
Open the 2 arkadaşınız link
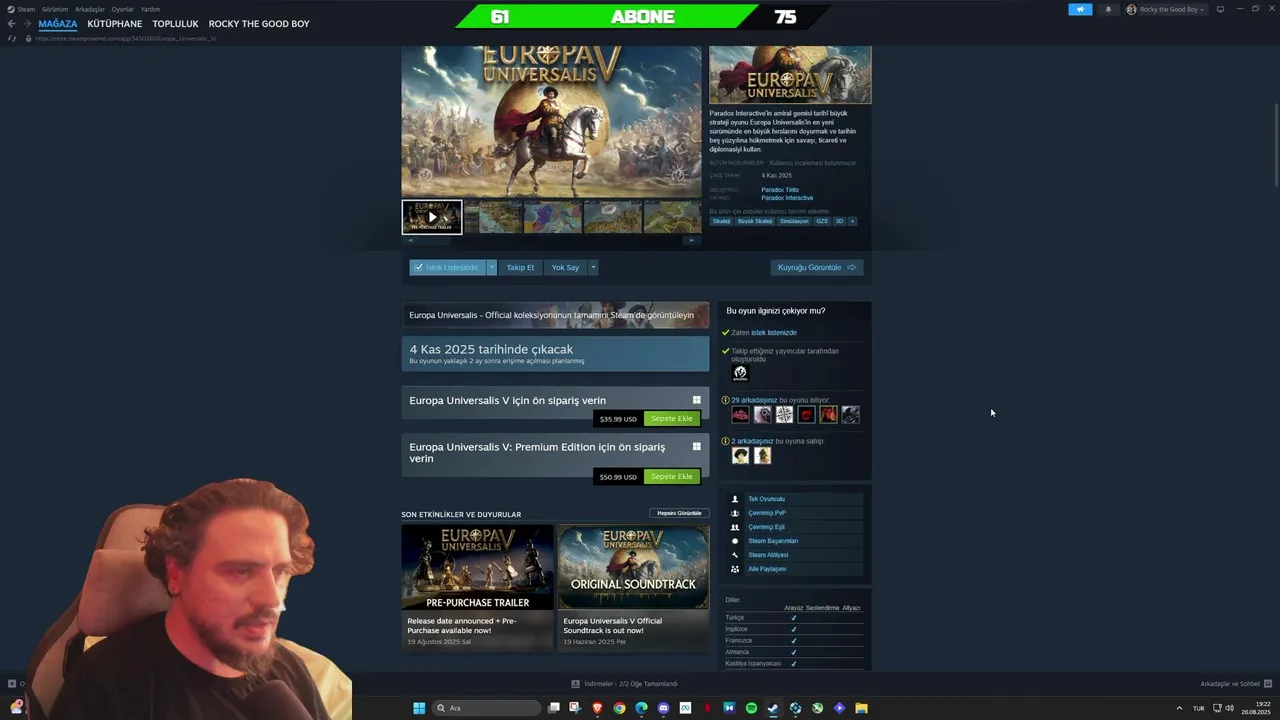pyautogui.click(x=752, y=441)
